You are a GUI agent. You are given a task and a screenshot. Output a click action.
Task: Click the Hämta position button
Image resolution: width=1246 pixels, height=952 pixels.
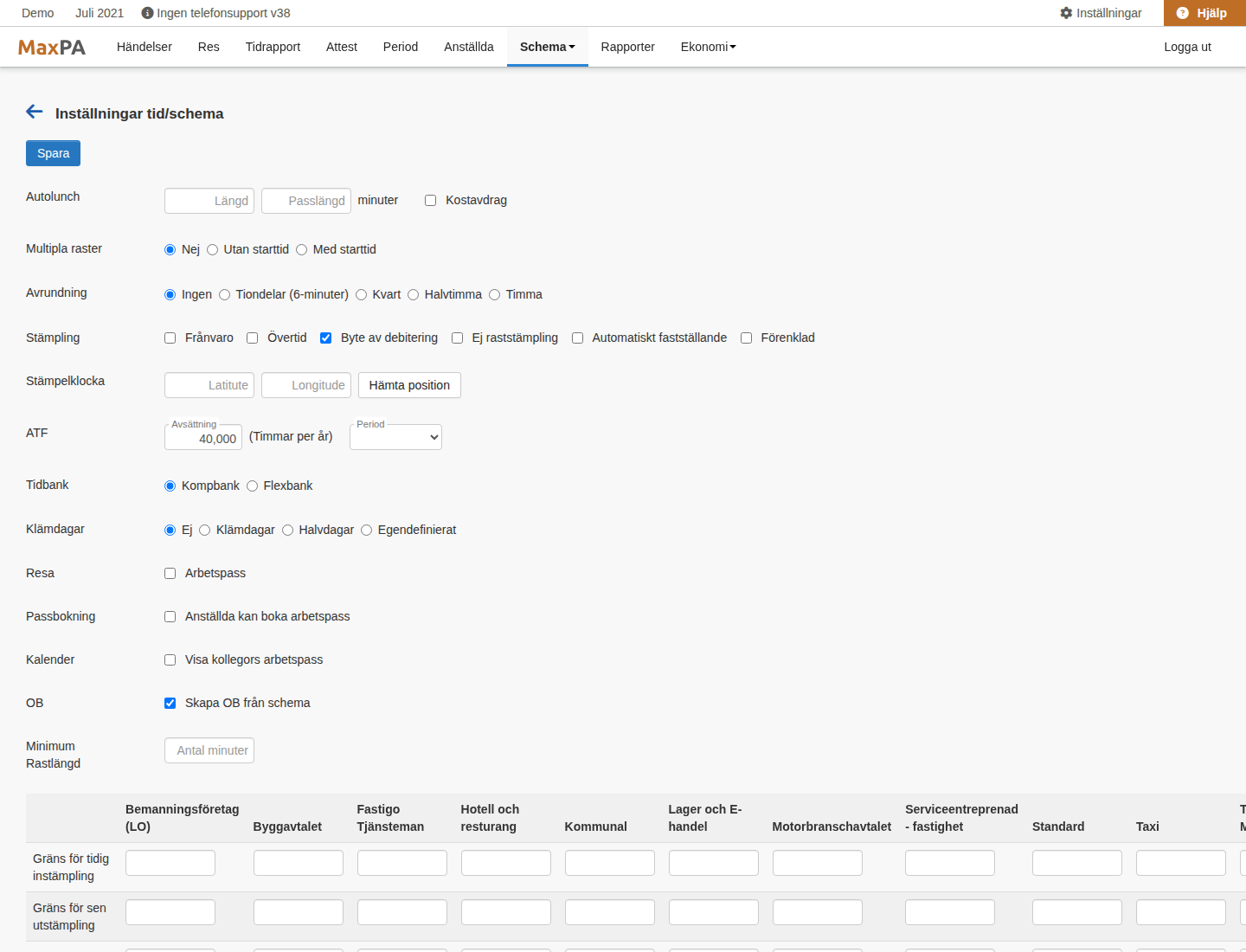point(409,385)
